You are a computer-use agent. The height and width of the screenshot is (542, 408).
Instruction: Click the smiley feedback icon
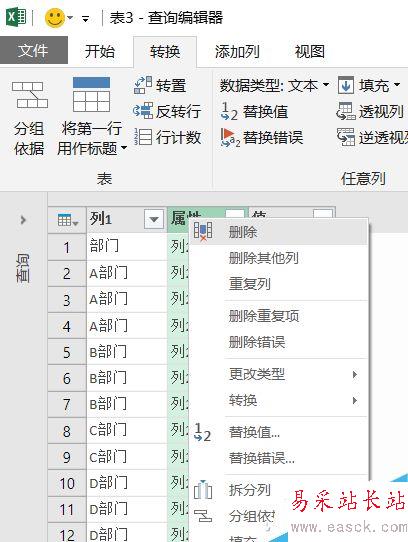click(x=55, y=18)
